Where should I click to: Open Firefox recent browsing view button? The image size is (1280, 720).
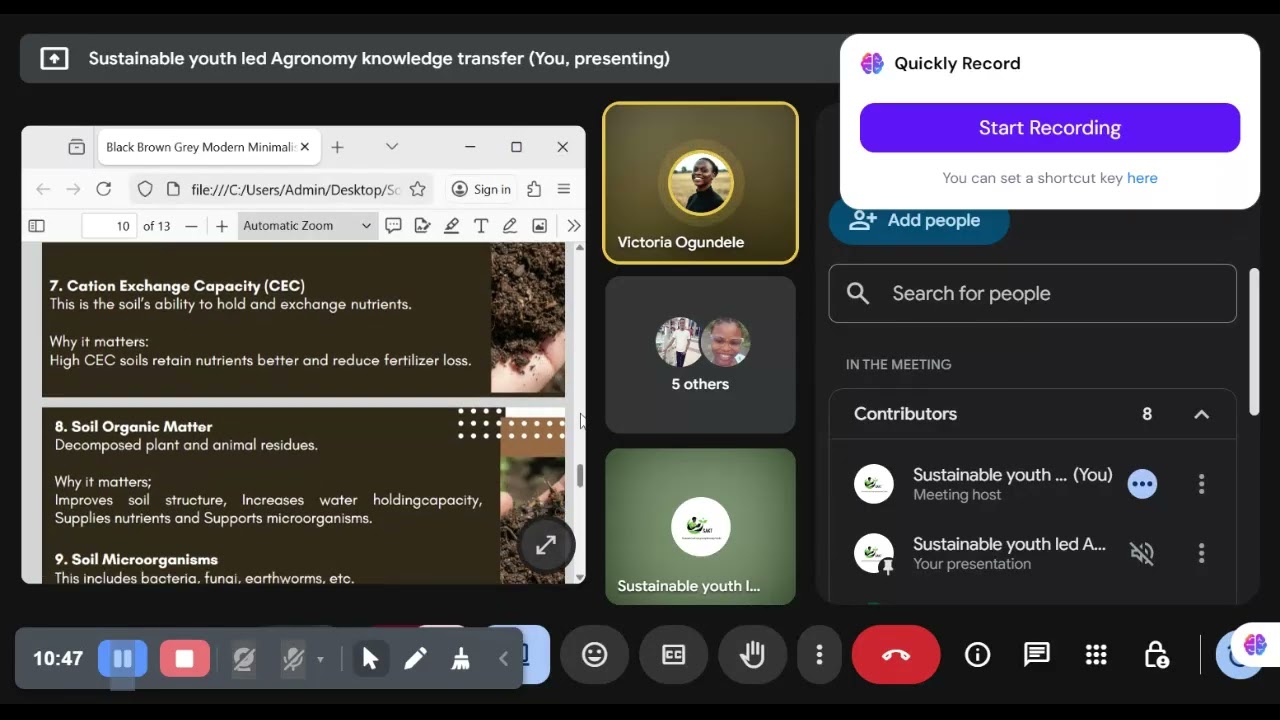[76, 147]
